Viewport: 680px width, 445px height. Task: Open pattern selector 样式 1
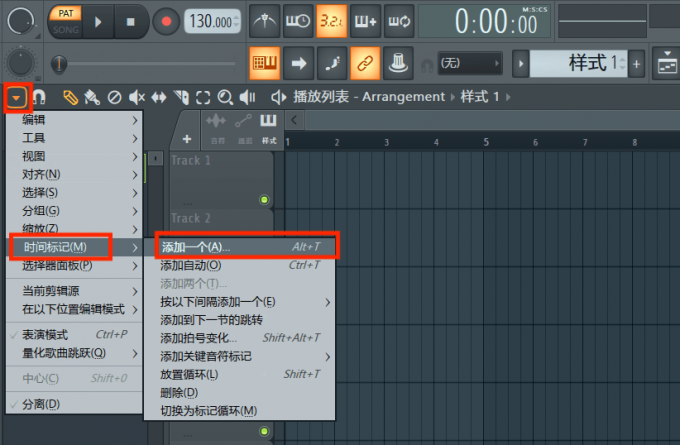(578, 63)
